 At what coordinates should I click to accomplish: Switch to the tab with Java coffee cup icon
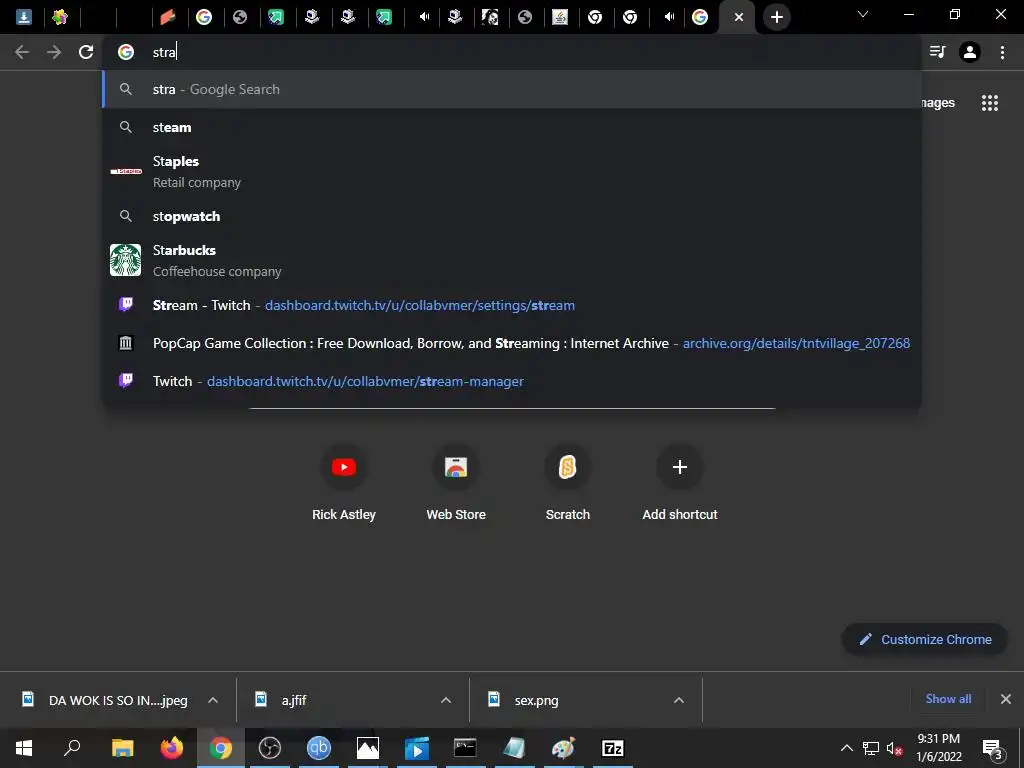tap(560, 17)
